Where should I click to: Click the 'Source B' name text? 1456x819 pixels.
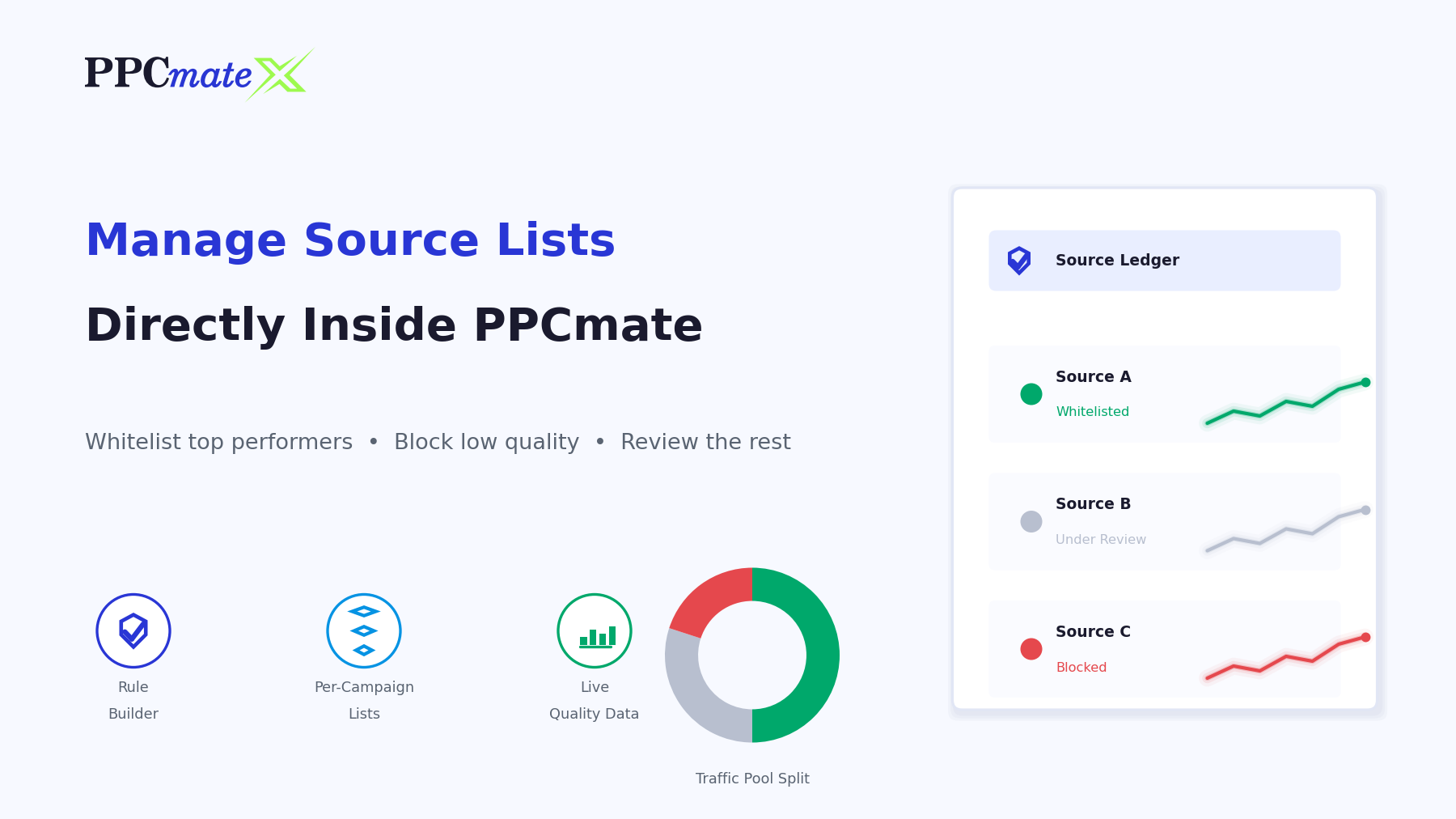click(x=1094, y=504)
